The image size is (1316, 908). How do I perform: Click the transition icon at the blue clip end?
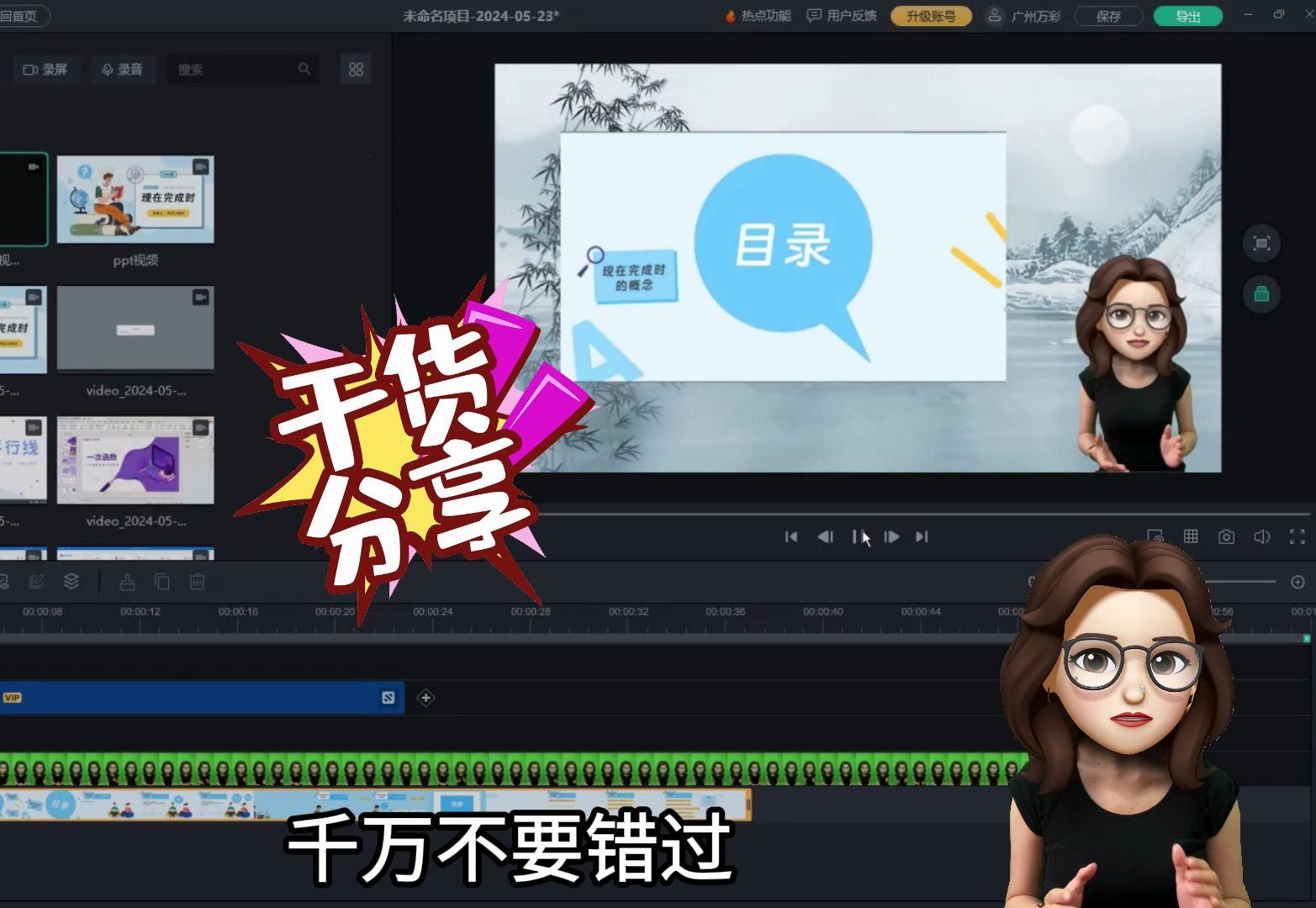tap(388, 698)
